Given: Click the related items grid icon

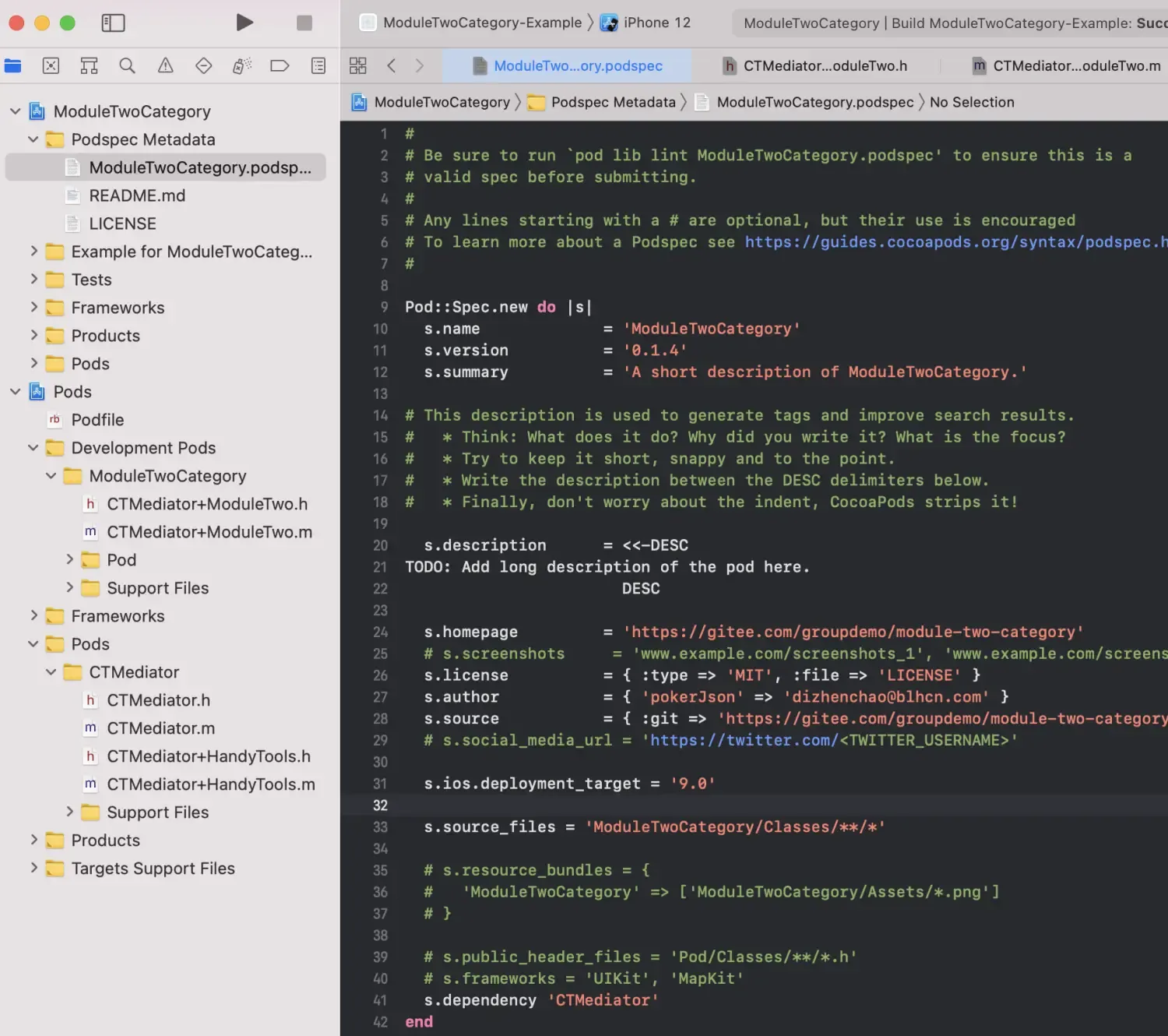Looking at the screenshot, I should [x=358, y=66].
